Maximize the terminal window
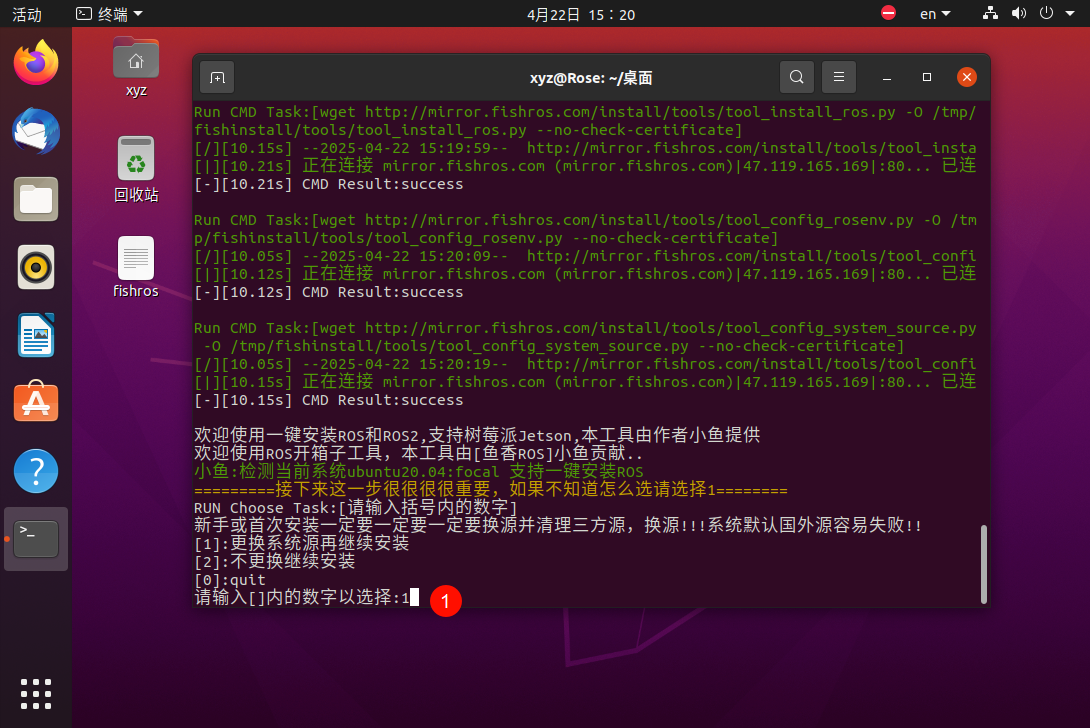 click(927, 77)
